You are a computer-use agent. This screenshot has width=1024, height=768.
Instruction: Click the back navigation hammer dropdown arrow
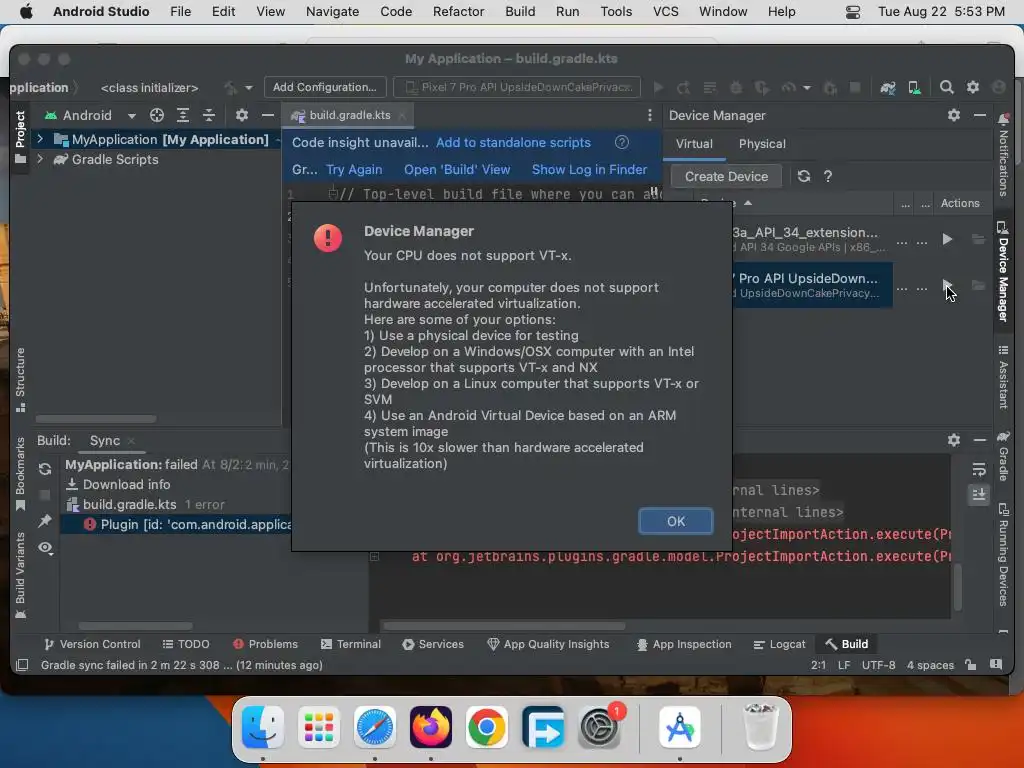click(x=249, y=88)
